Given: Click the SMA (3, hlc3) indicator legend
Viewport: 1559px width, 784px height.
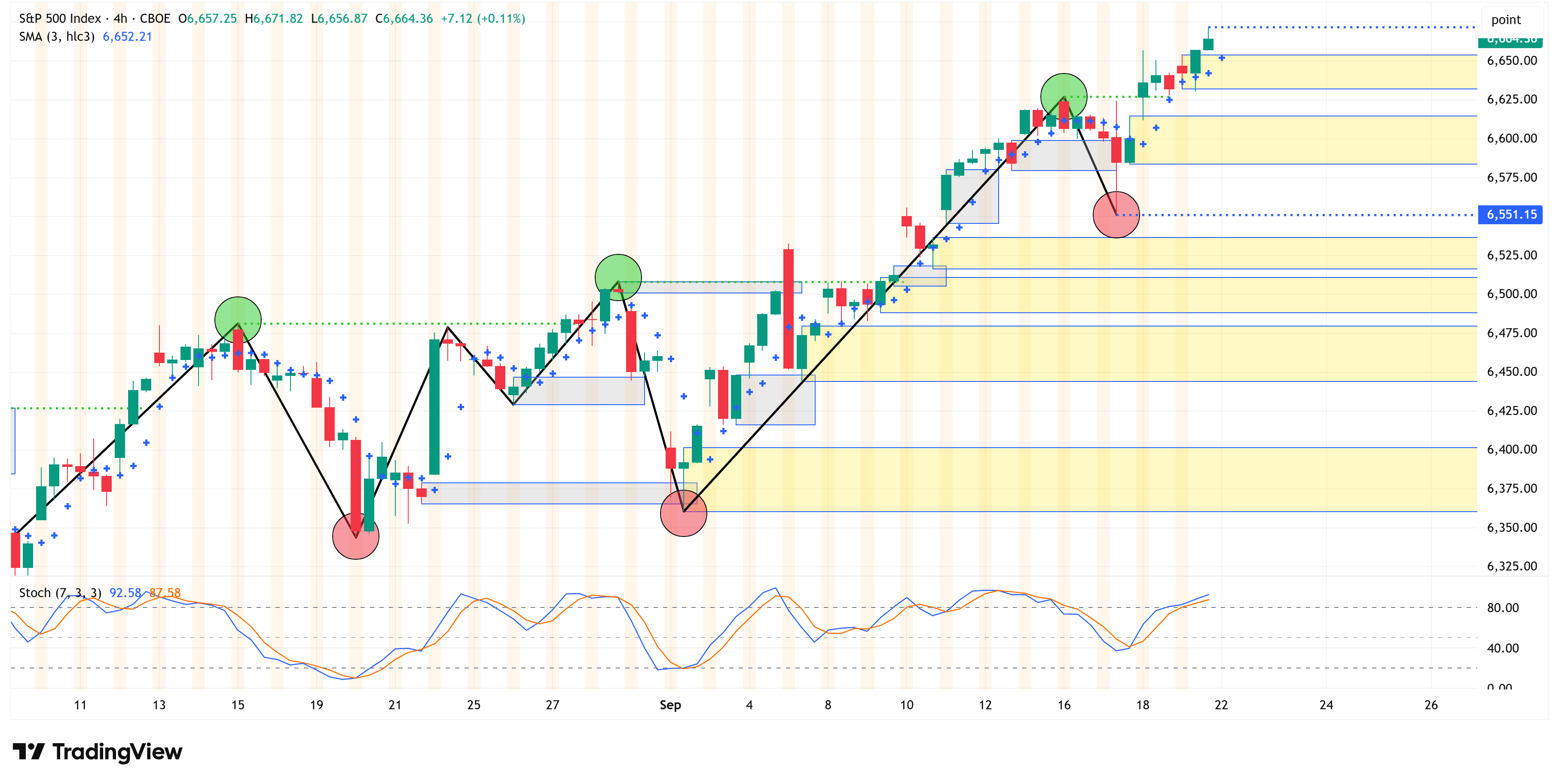Looking at the screenshot, I should click(x=57, y=37).
